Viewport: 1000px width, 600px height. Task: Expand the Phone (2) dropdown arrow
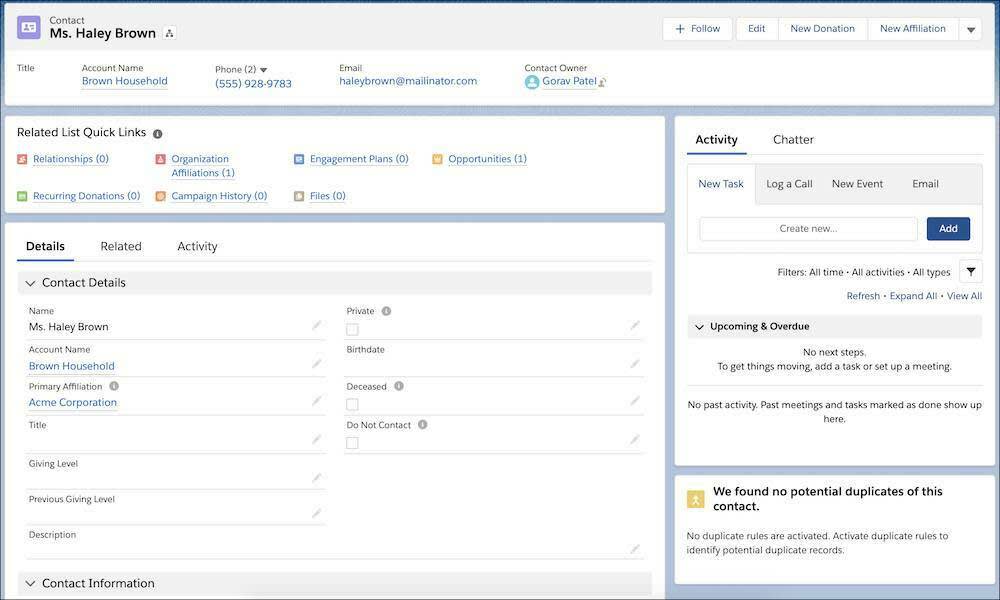[263, 70]
